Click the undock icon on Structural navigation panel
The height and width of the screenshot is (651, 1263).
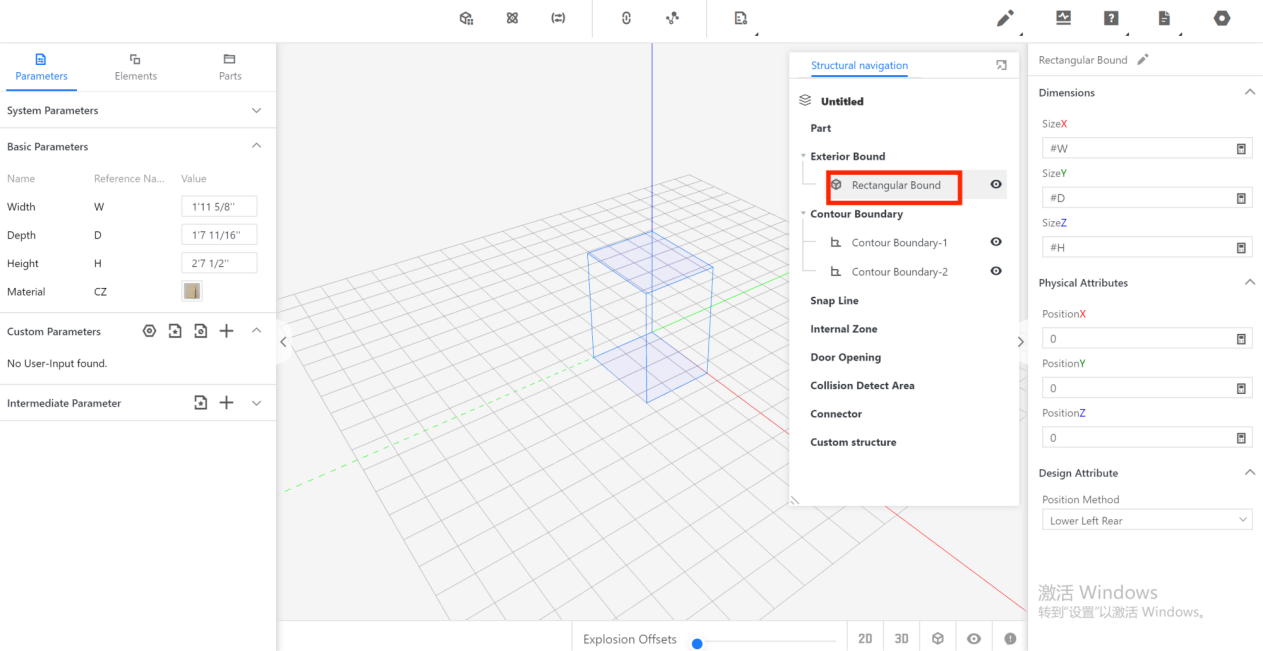(1001, 66)
